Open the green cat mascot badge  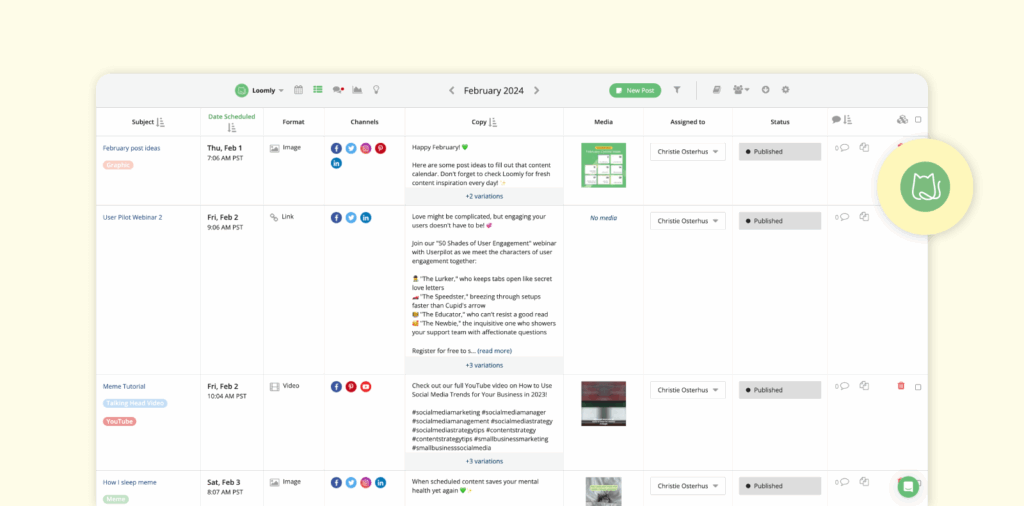pos(925,187)
